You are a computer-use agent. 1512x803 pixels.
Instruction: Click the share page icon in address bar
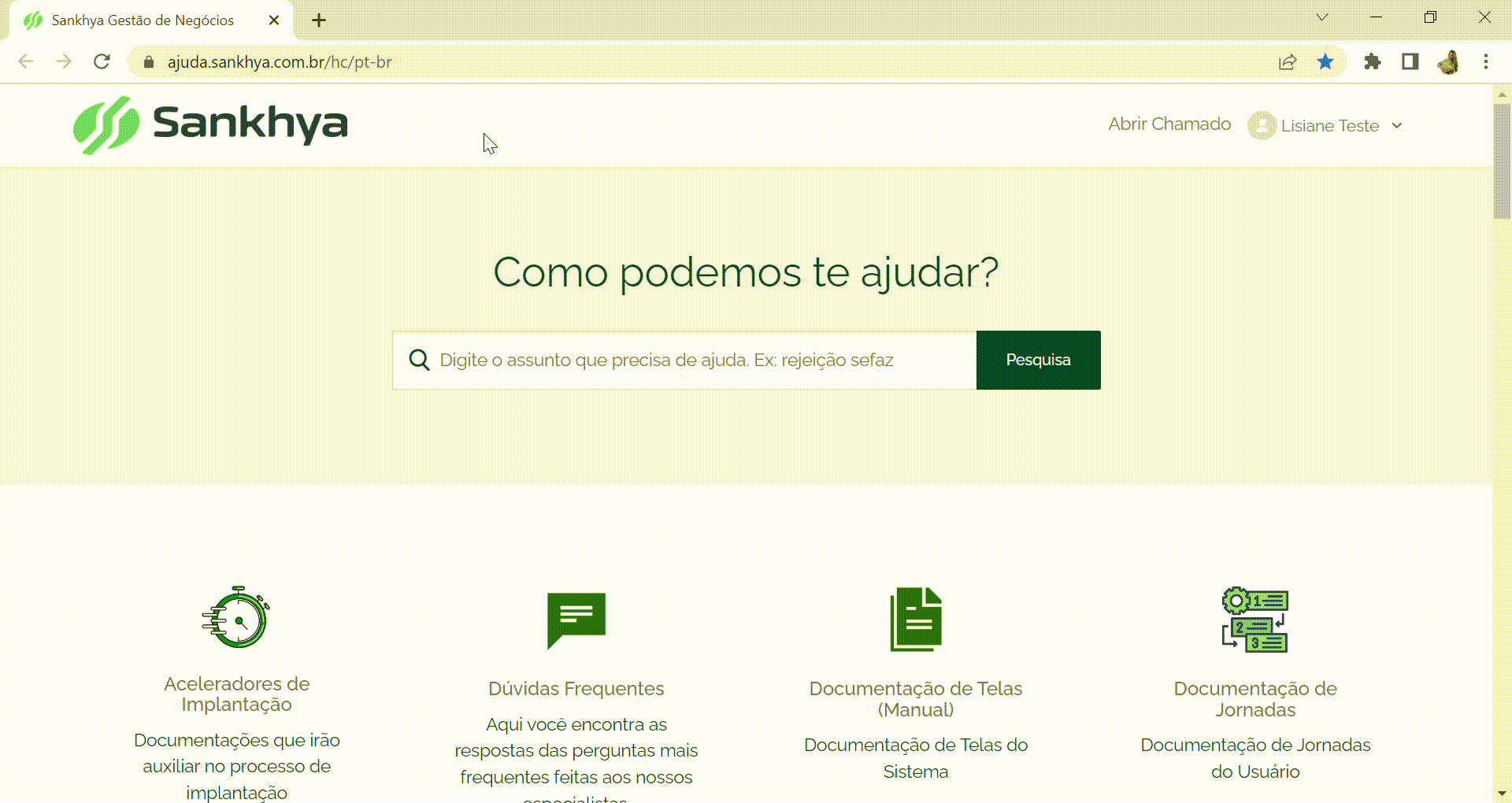click(1288, 61)
